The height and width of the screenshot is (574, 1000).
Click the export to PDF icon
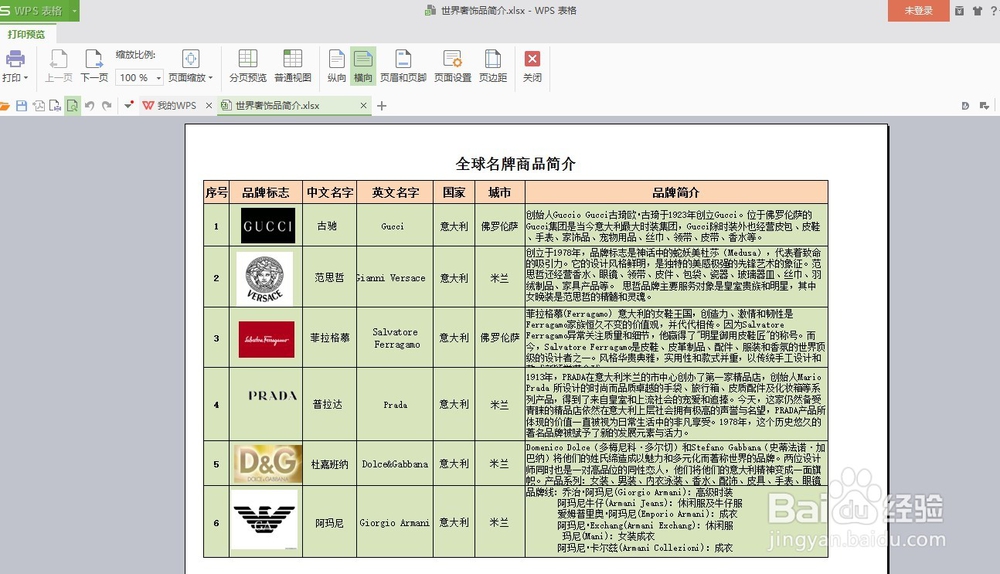pos(39,106)
